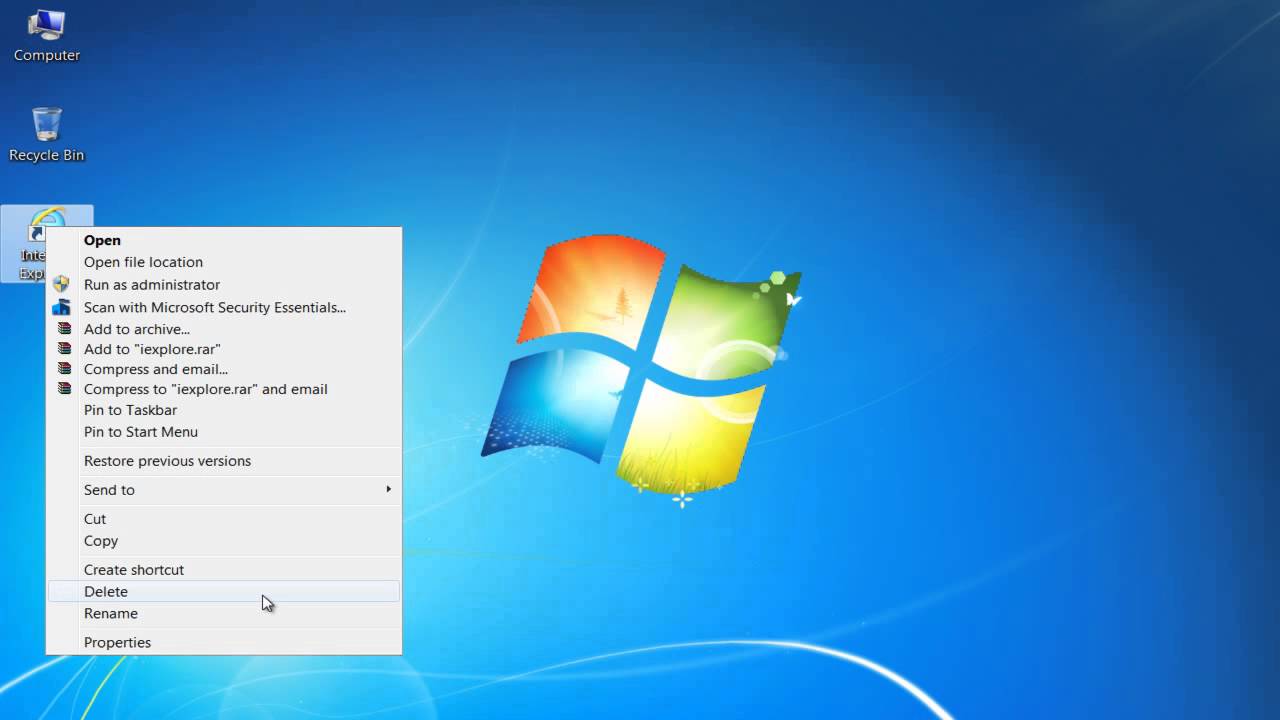Click the Microsoft Security Essentials scan icon
The height and width of the screenshot is (720, 1280).
62,307
